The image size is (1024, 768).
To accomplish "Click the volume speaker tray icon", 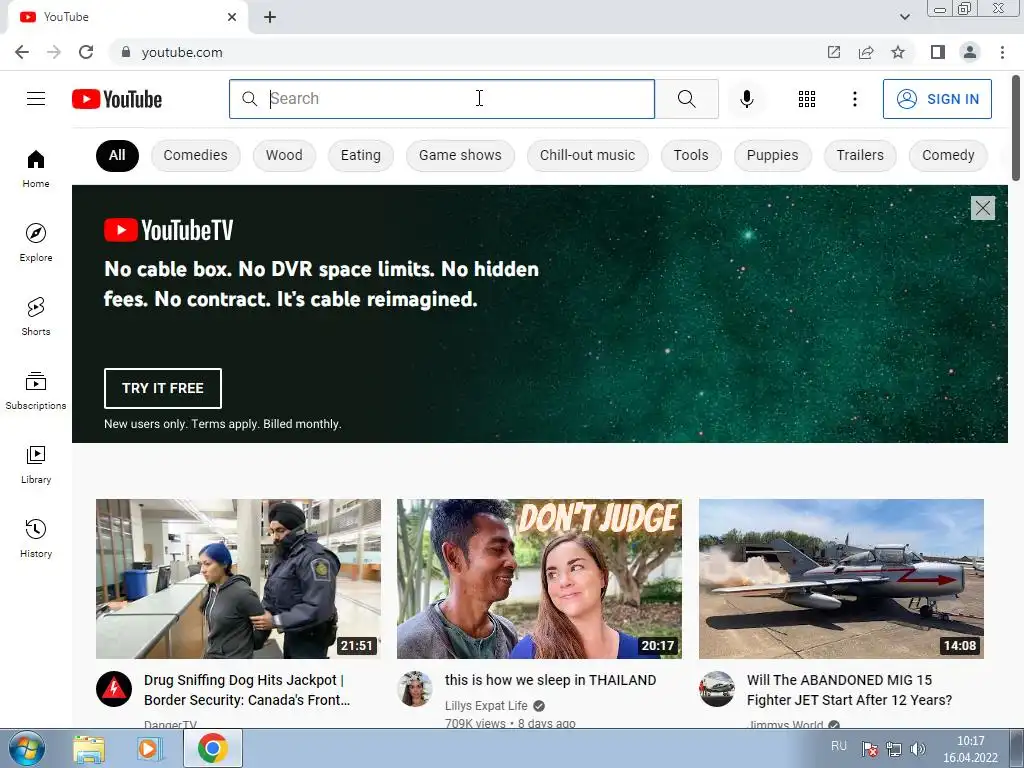I will [918, 749].
